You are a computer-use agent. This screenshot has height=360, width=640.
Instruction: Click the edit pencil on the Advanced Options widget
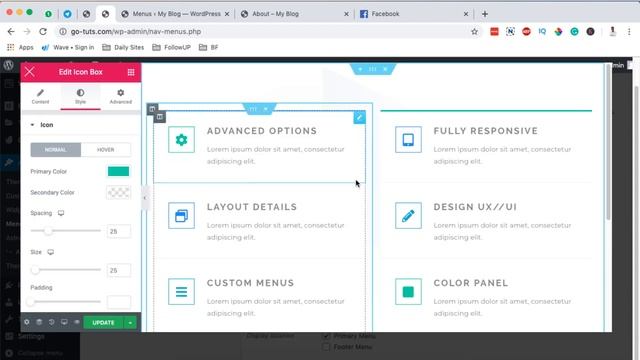click(x=359, y=118)
